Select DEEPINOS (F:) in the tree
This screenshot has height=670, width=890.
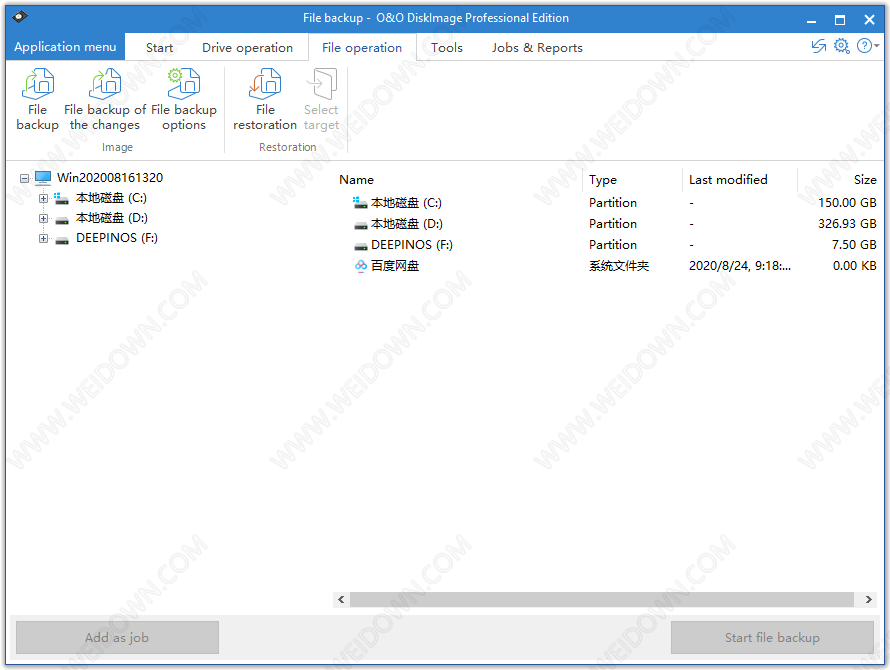[x=117, y=238]
